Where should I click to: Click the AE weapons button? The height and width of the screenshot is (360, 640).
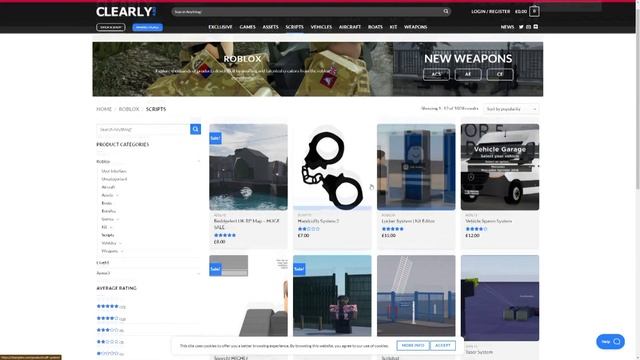pos(468,74)
